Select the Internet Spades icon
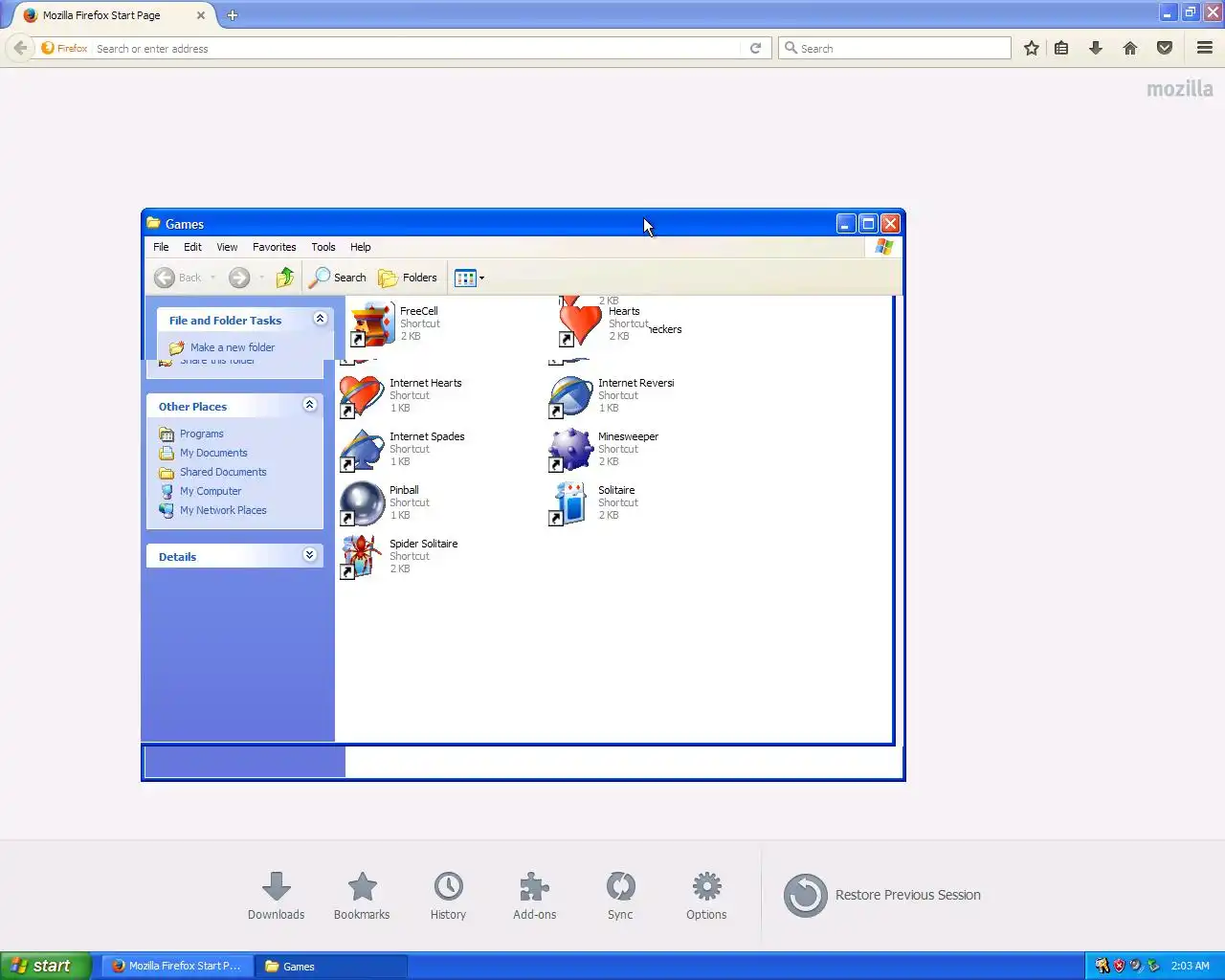Viewport: 1225px width, 980px height. (362, 450)
